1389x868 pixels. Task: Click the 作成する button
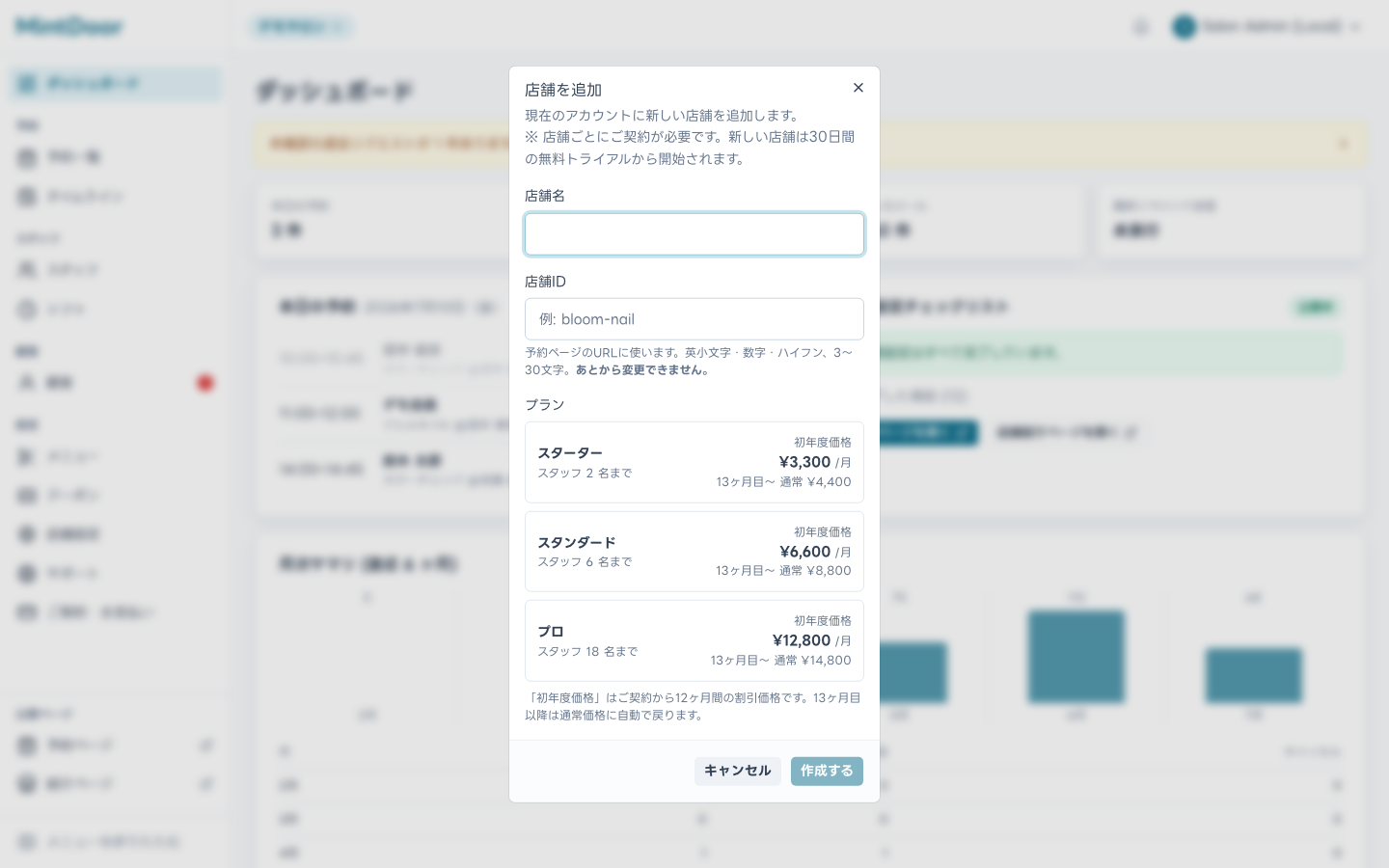(x=827, y=771)
